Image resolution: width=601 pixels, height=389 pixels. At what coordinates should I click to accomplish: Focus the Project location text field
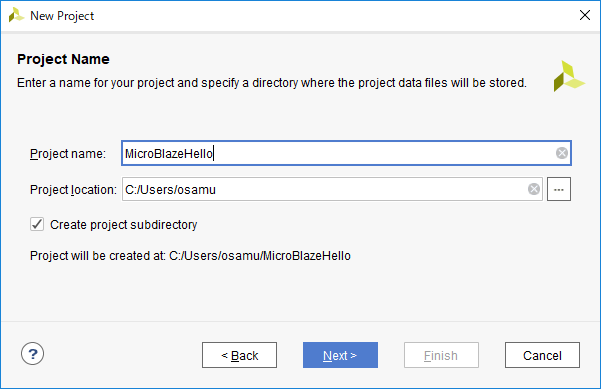[x=332, y=189]
